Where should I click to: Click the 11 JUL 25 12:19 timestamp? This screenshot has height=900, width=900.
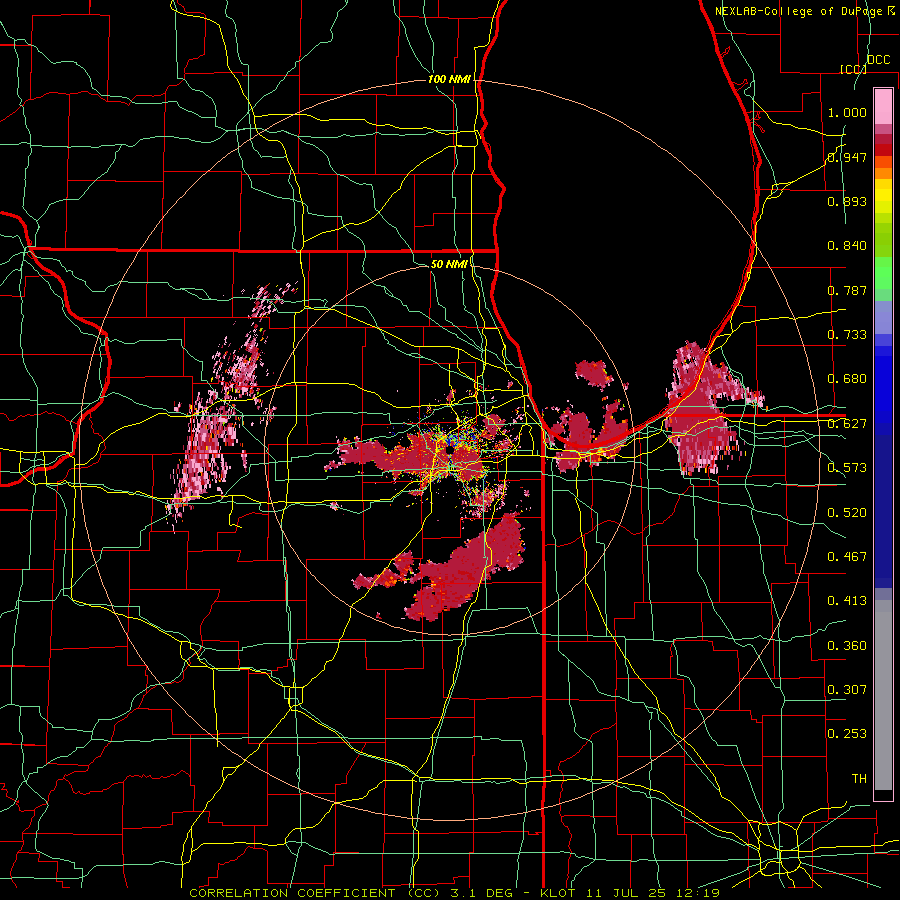[653, 893]
